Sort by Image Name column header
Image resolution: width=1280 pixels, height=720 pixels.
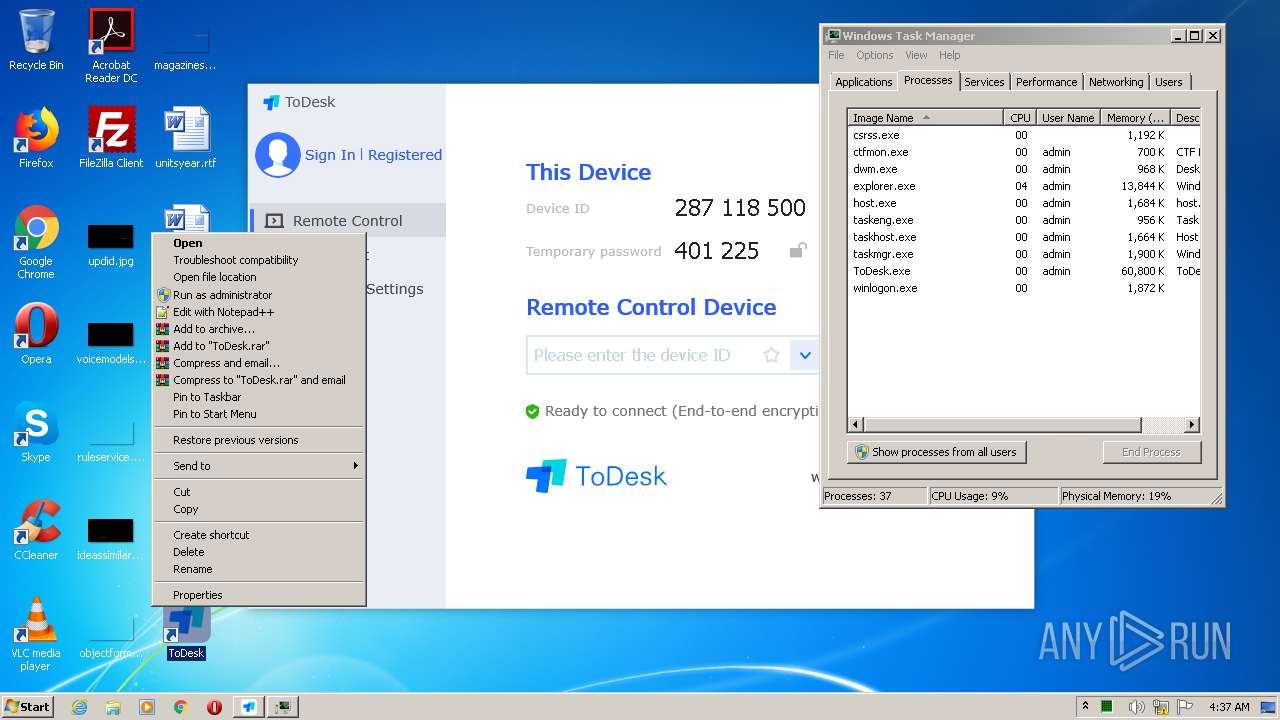point(925,118)
